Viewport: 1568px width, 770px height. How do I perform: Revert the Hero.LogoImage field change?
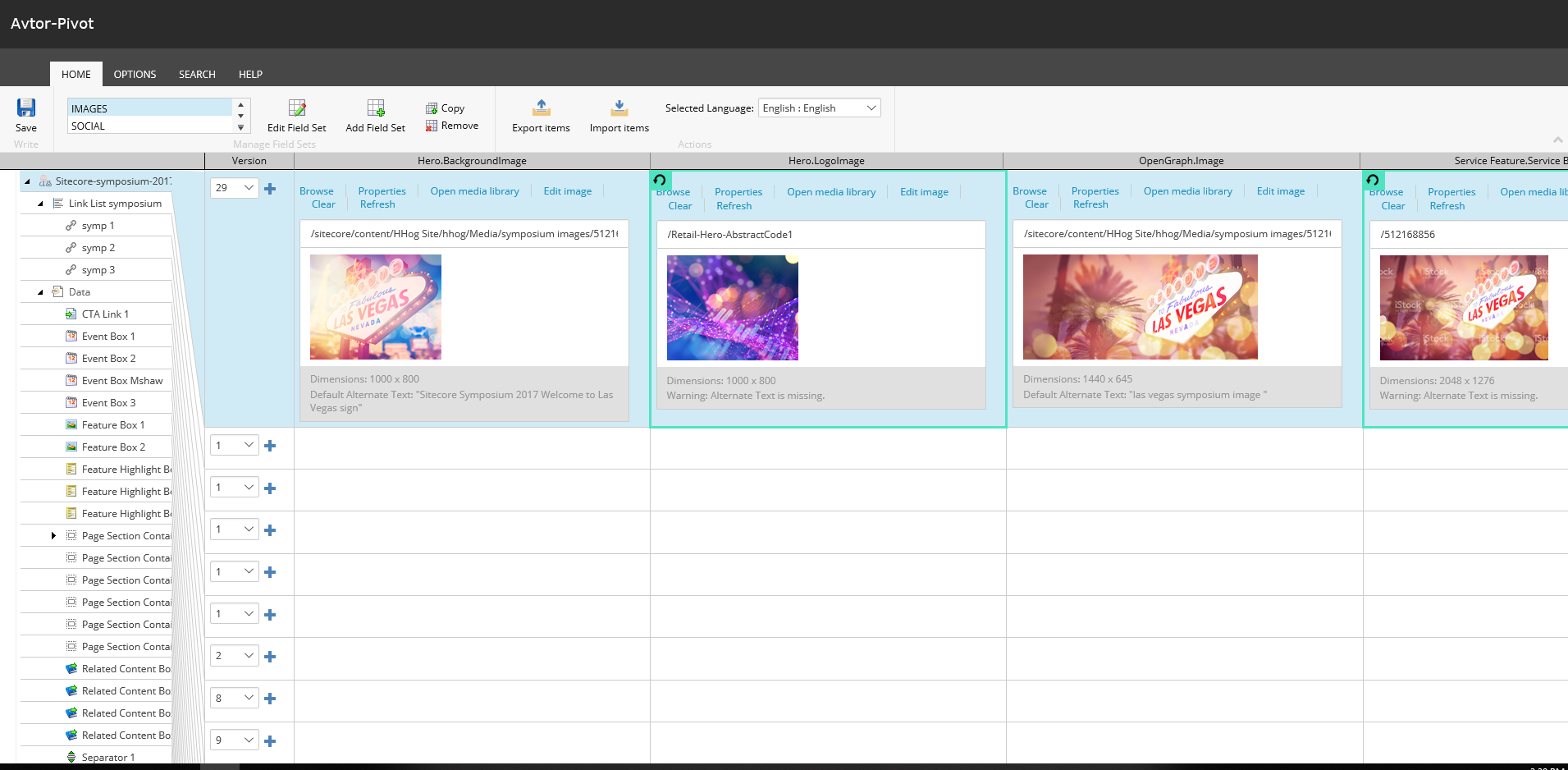click(660, 180)
